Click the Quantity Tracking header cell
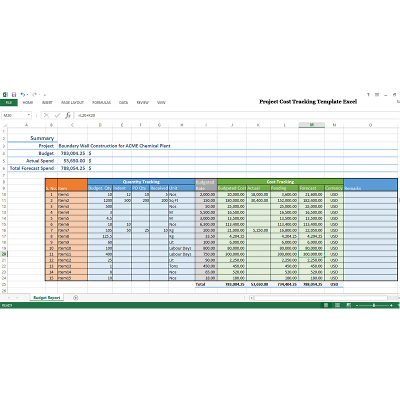The height and width of the screenshot is (400, 400). point(141,182)
